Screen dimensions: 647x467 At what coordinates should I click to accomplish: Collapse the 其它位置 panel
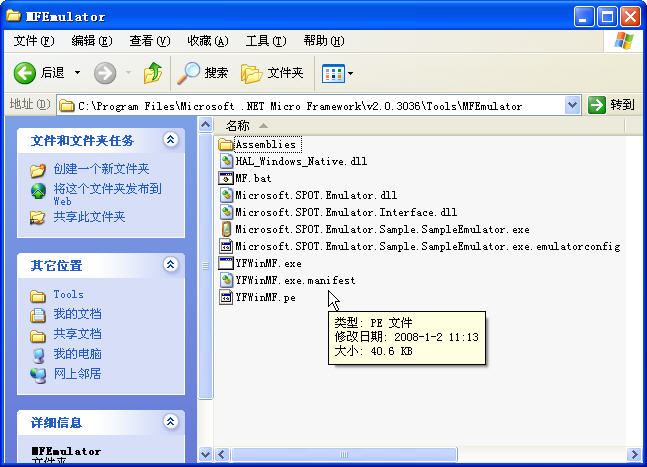[170, 264]
